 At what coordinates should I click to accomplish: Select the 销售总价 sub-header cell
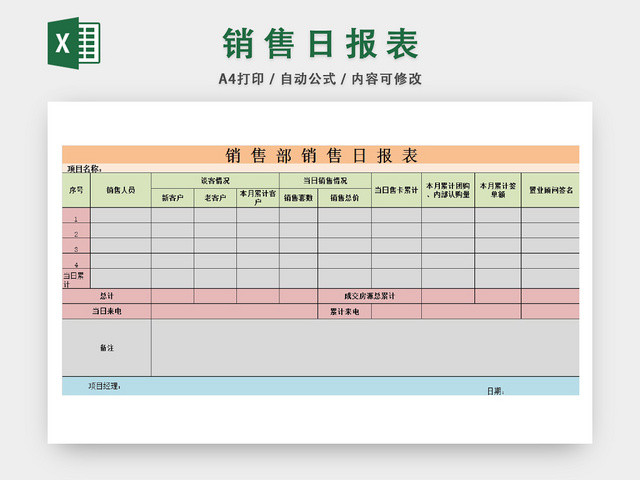(344, 198)
